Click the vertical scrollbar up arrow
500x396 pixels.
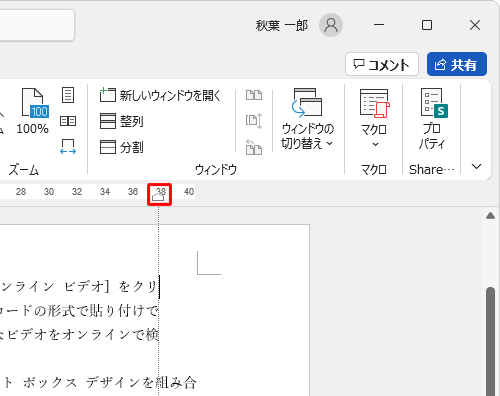click(490, 216)
